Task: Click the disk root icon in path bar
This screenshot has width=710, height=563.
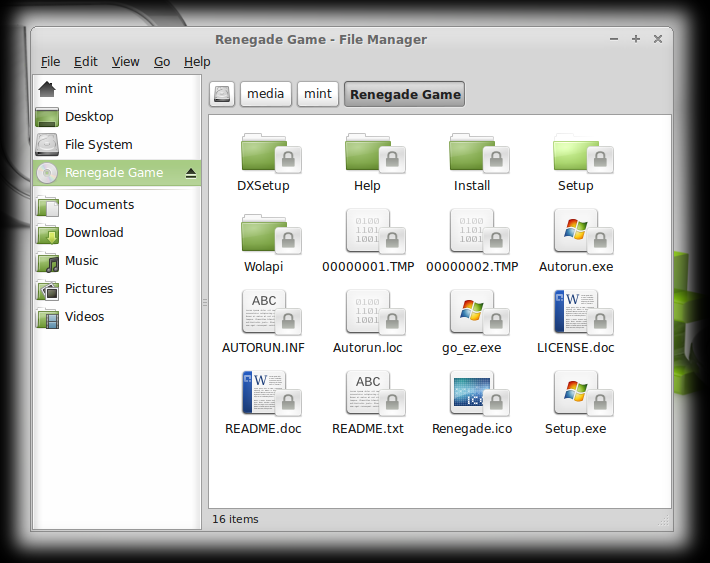Action: coord(222,94)
